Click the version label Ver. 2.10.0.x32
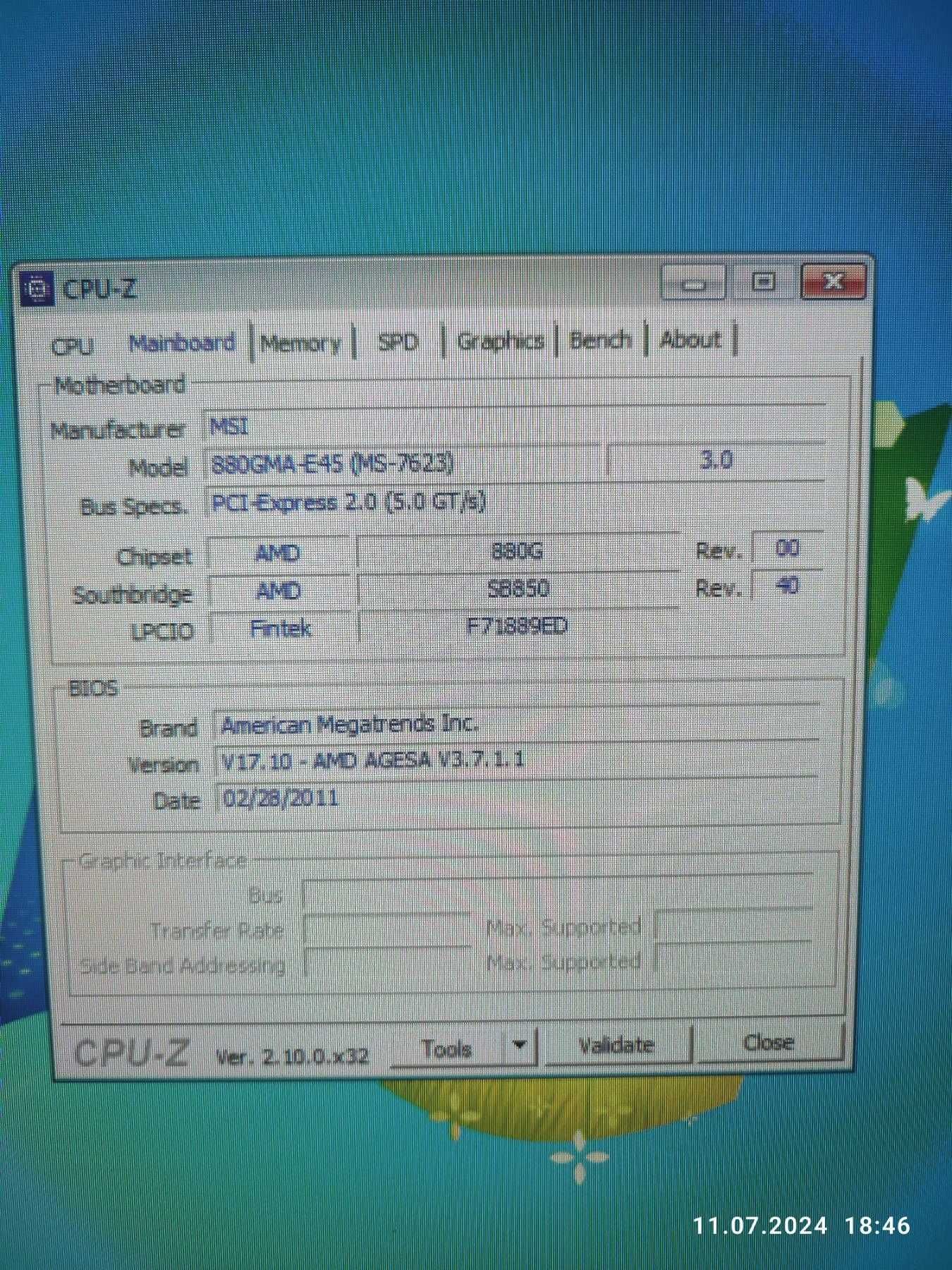The height and width of the screenshot is (1270, 952). pyautogui.click(x=292, y=1056)
